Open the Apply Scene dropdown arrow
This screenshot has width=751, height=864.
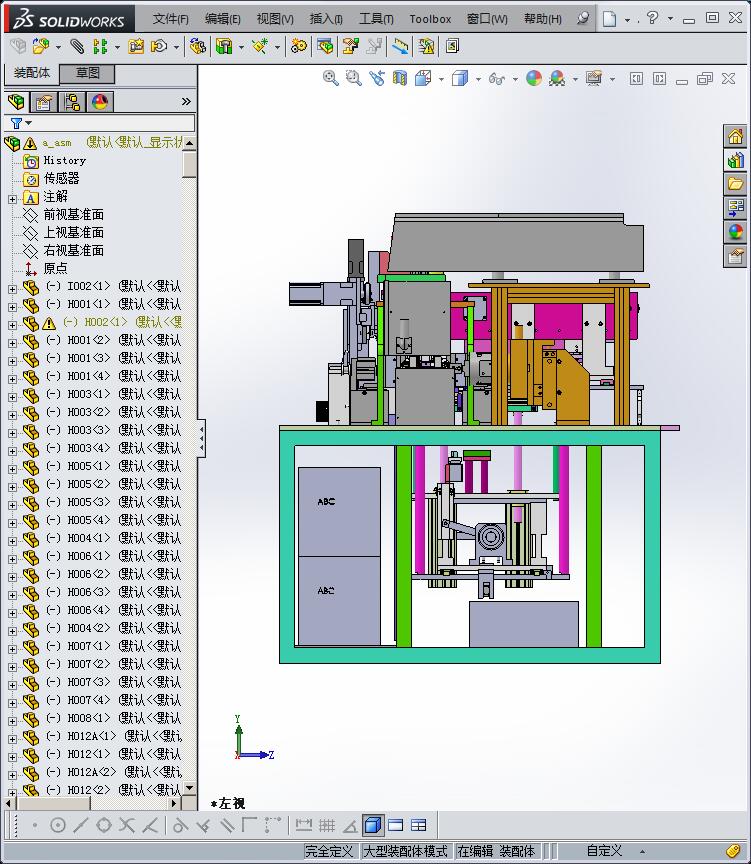tap(575, 79)
